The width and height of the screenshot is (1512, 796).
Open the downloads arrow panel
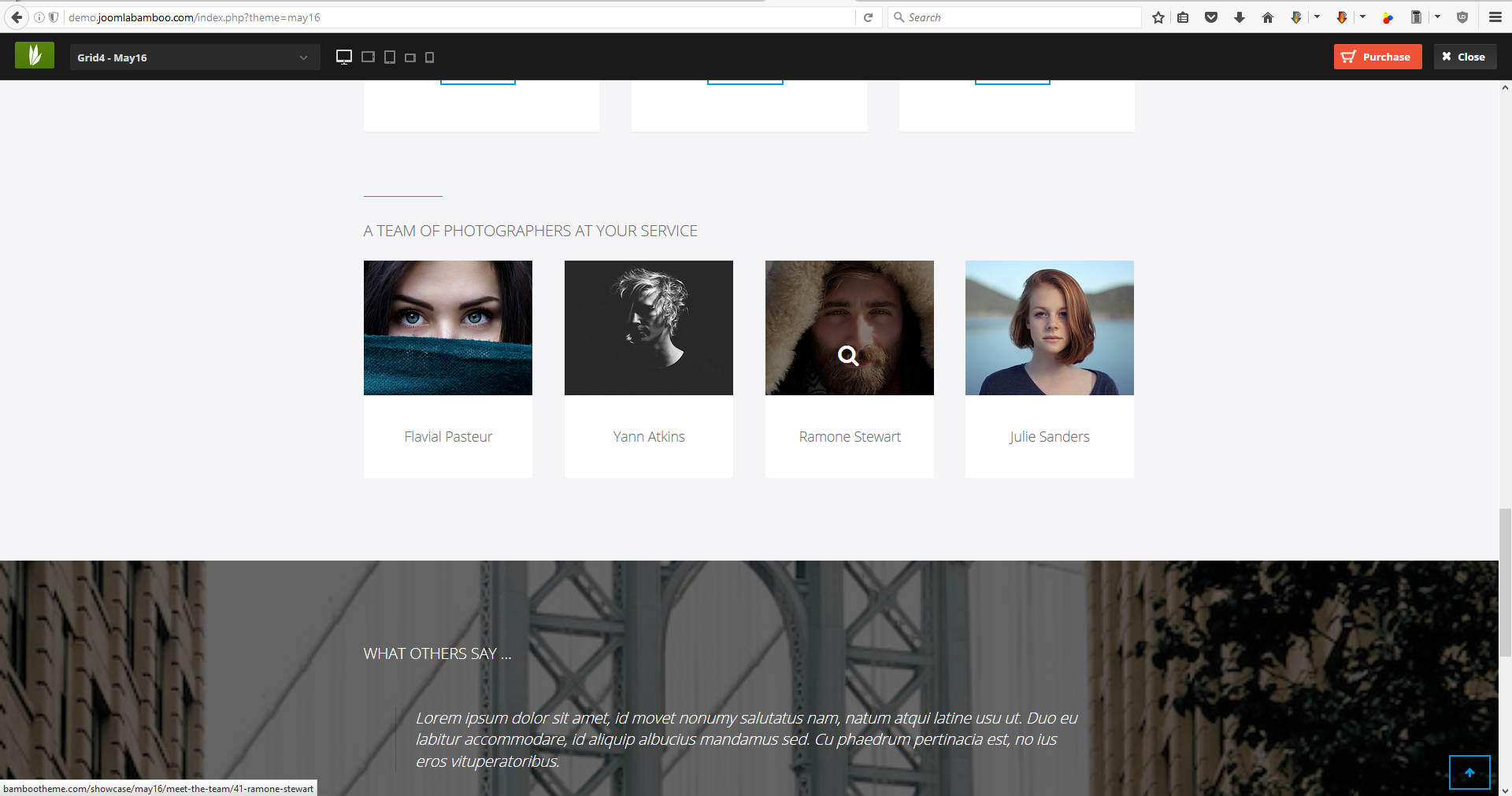point(1240,17)
